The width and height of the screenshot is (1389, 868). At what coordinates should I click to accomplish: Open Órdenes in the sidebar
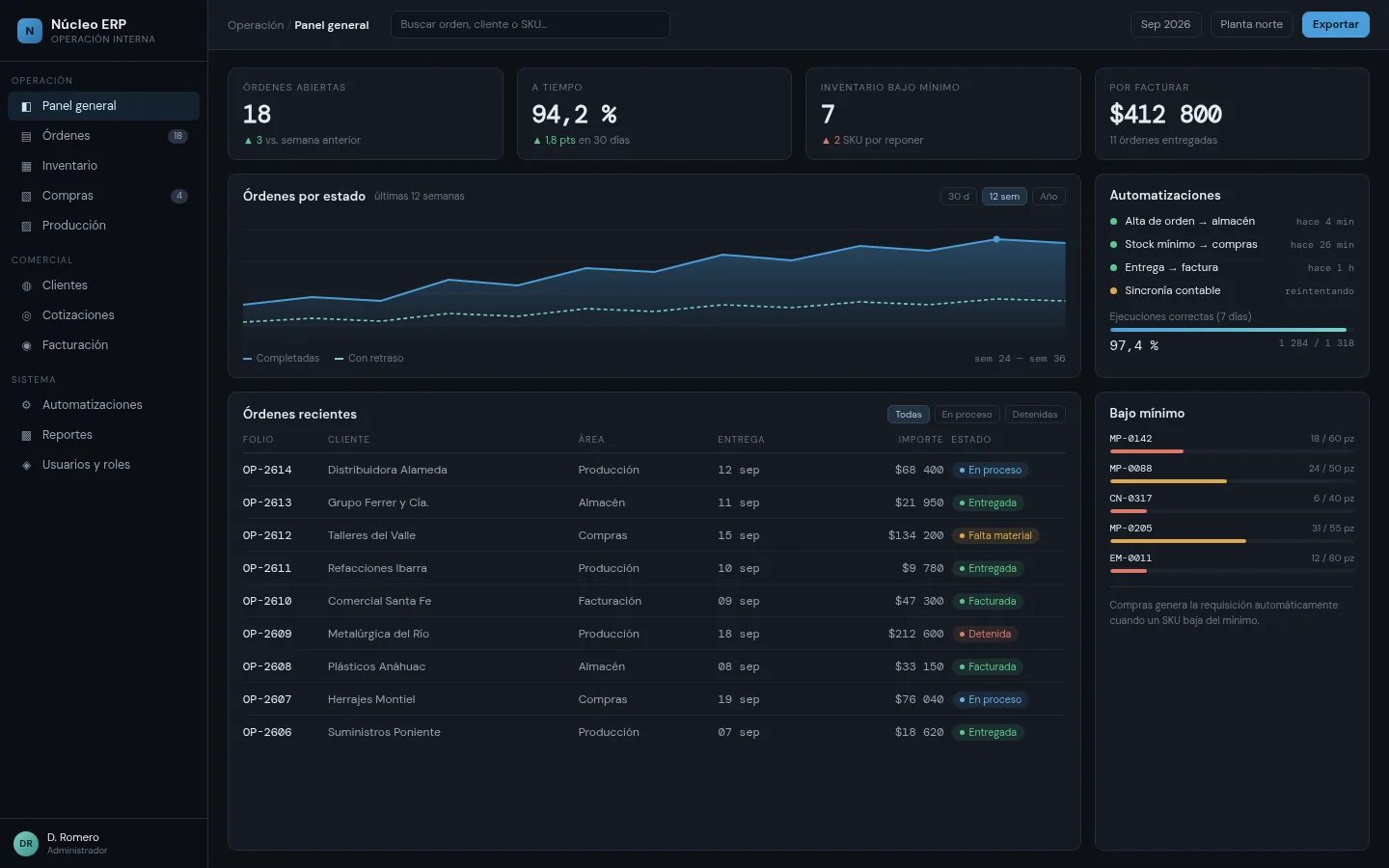click(103, 136)
